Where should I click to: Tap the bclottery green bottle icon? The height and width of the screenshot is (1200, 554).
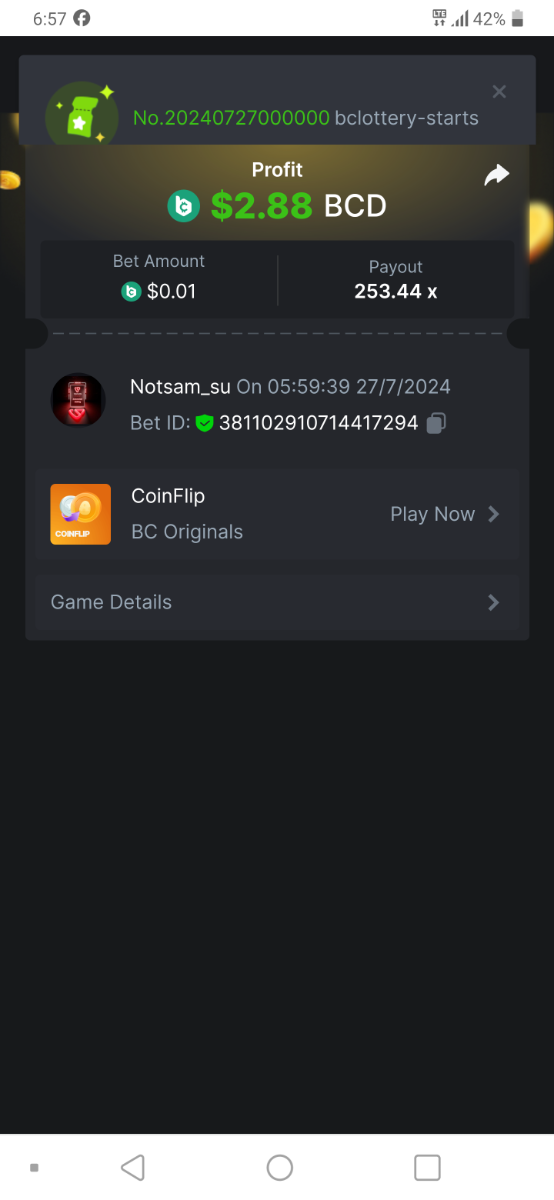point(82,114)
